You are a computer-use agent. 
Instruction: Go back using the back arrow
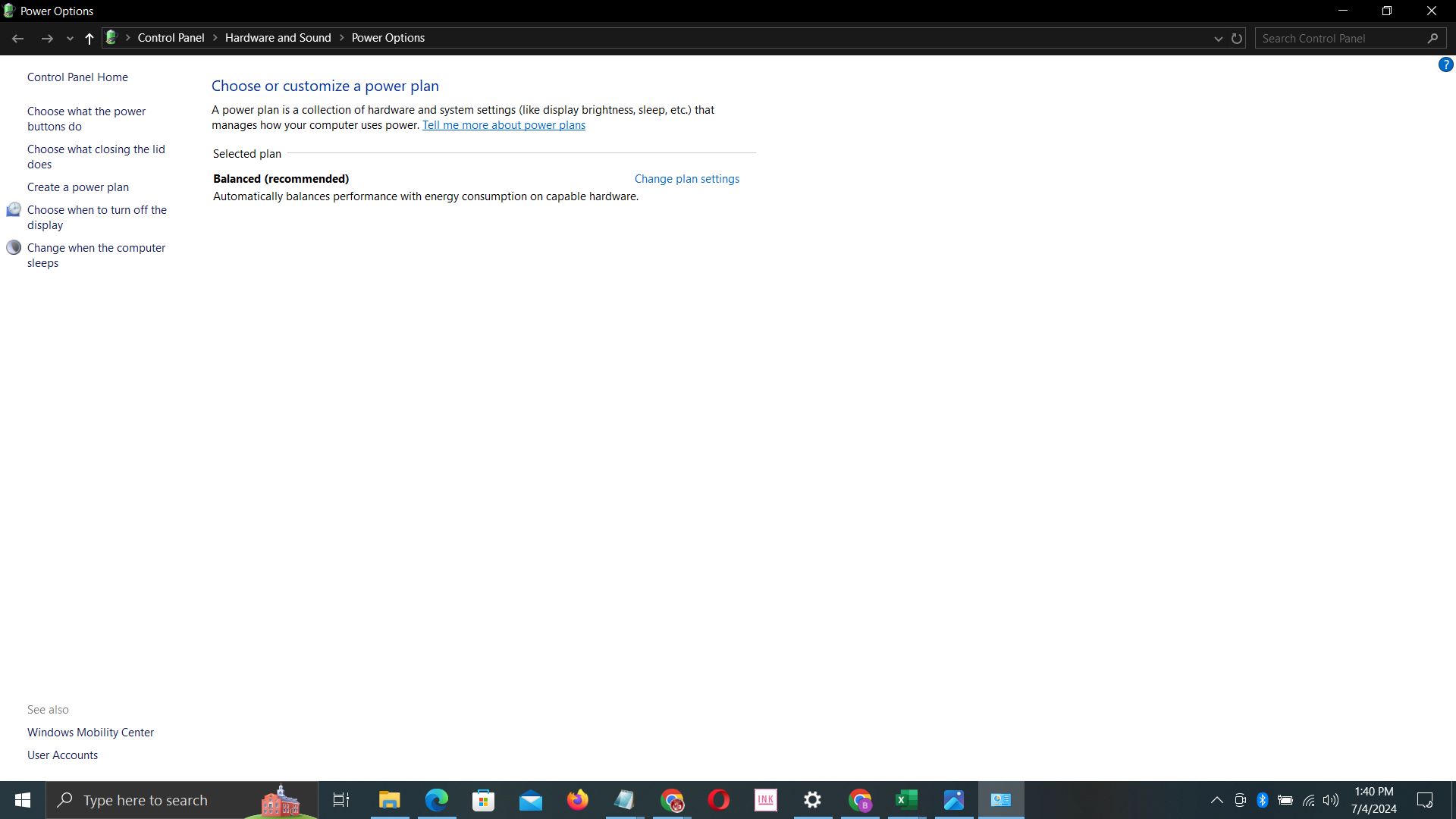click(17, 38)
